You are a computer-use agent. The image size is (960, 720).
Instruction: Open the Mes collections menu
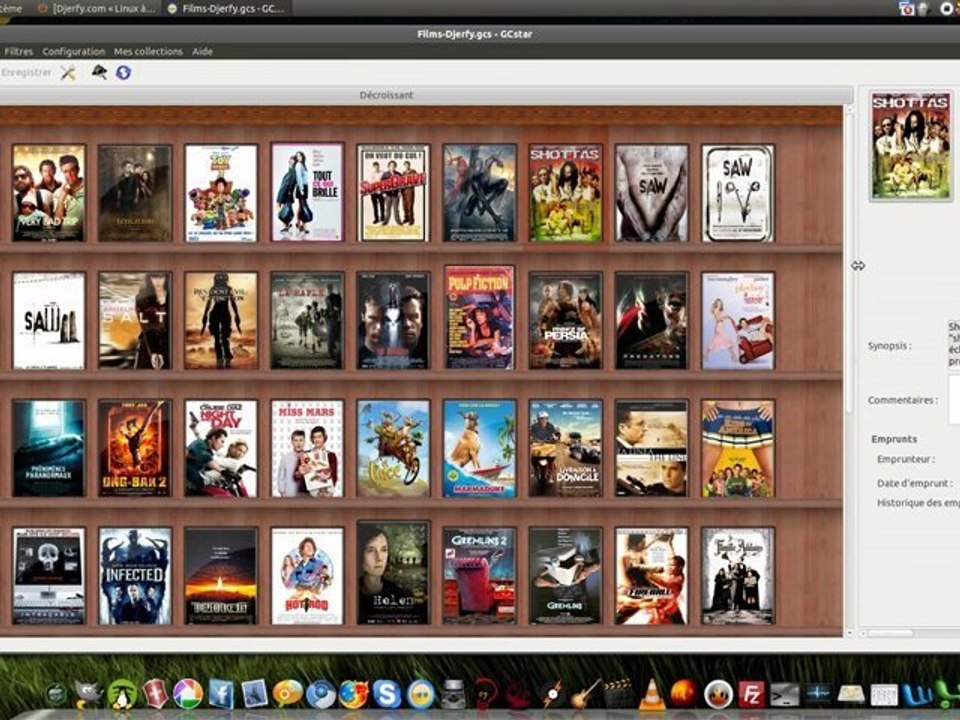click(x=148, y=51)
